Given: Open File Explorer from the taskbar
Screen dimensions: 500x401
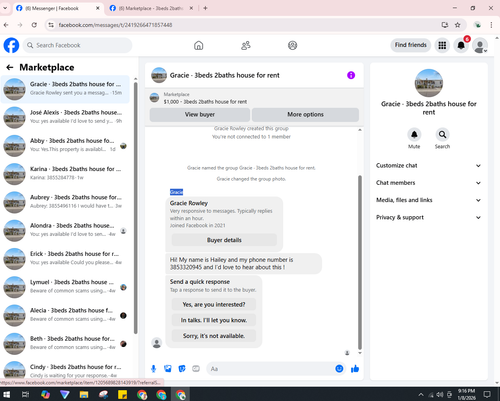Looking at the screenshot, I should pyautogui.click(x=84, y=395).
